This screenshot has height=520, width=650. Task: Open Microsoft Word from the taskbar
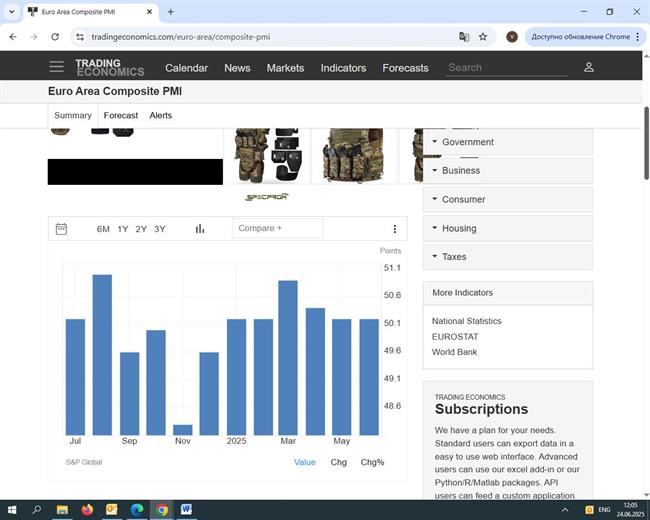point(187,510)
